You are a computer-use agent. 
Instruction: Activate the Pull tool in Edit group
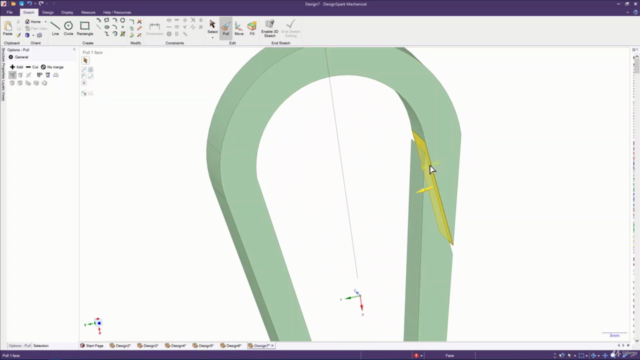click(226, 28)
